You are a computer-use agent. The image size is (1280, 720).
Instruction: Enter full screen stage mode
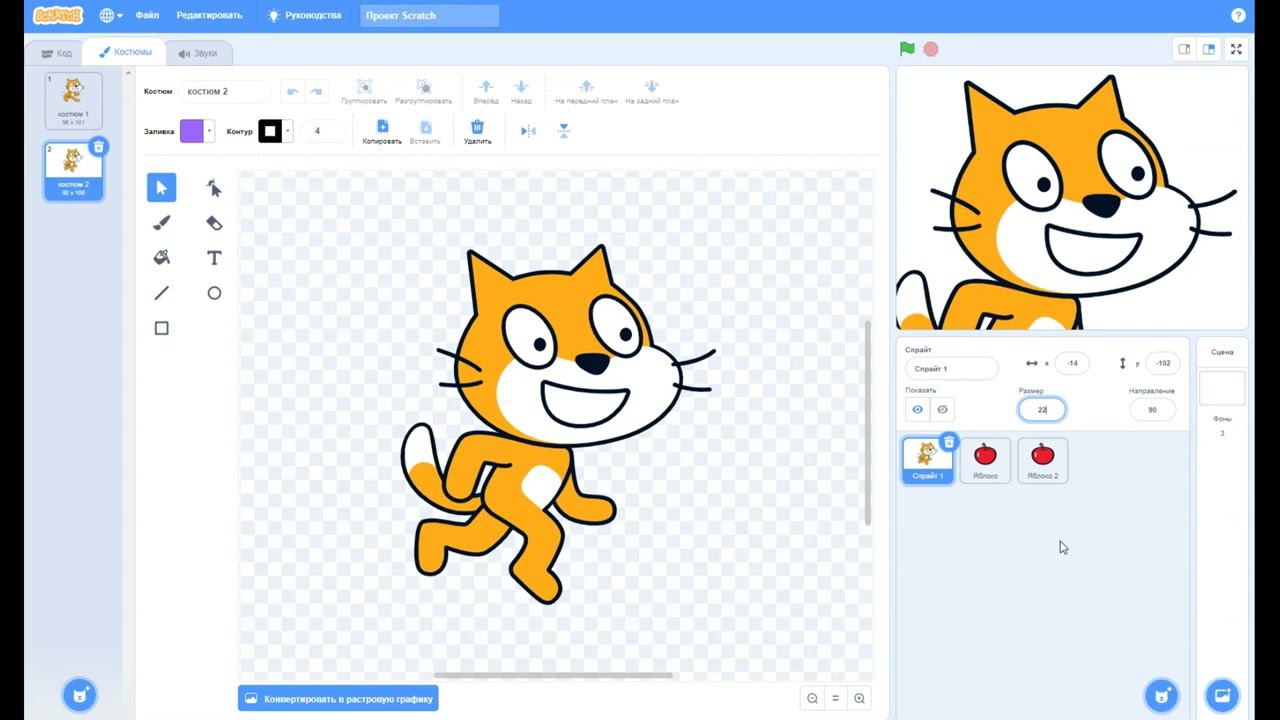coord(1236,49)
